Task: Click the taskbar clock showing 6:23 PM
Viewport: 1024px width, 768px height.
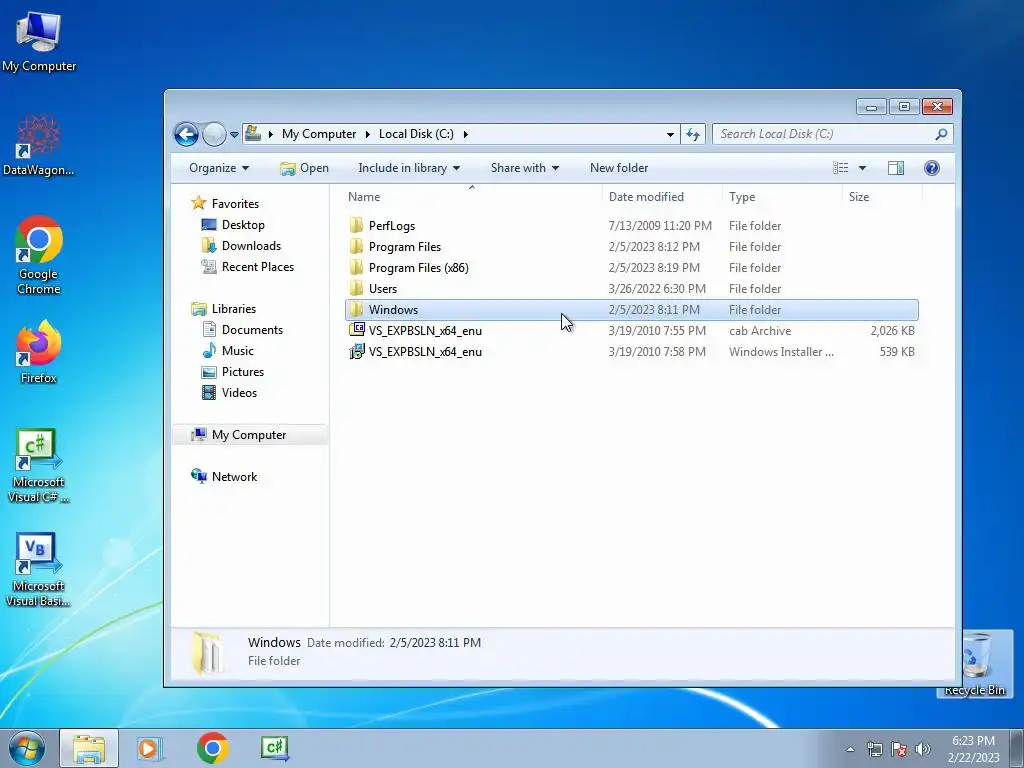Action: [973, 749]
